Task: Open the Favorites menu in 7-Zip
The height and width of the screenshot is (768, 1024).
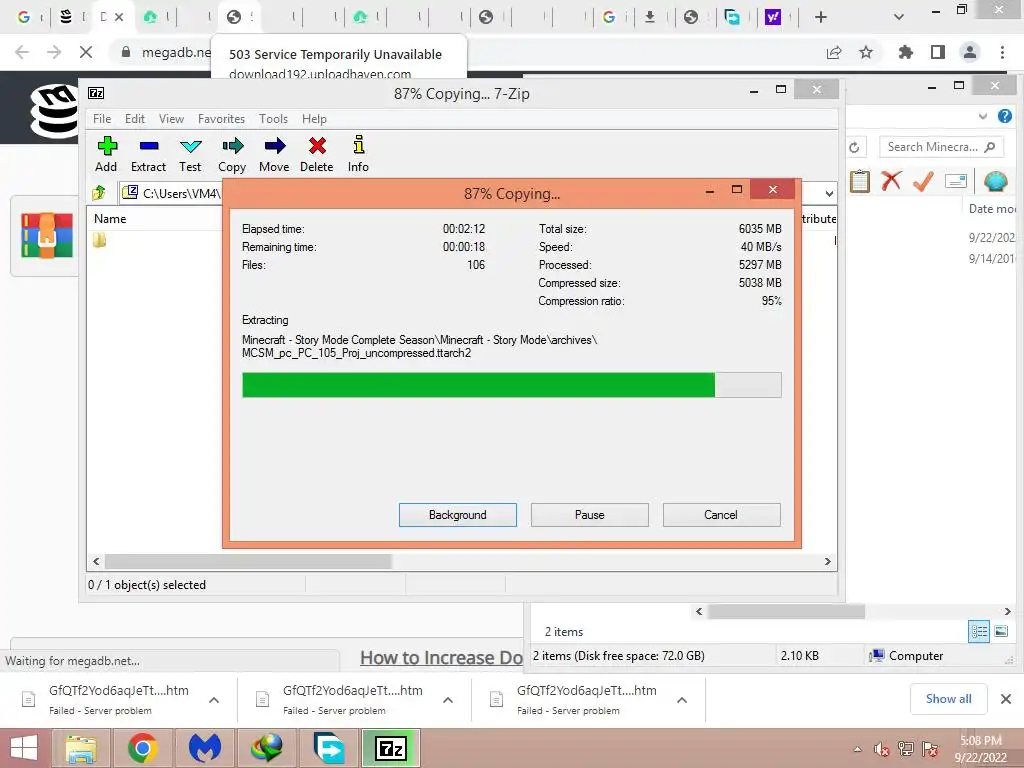Action: [x=221, y=119]
